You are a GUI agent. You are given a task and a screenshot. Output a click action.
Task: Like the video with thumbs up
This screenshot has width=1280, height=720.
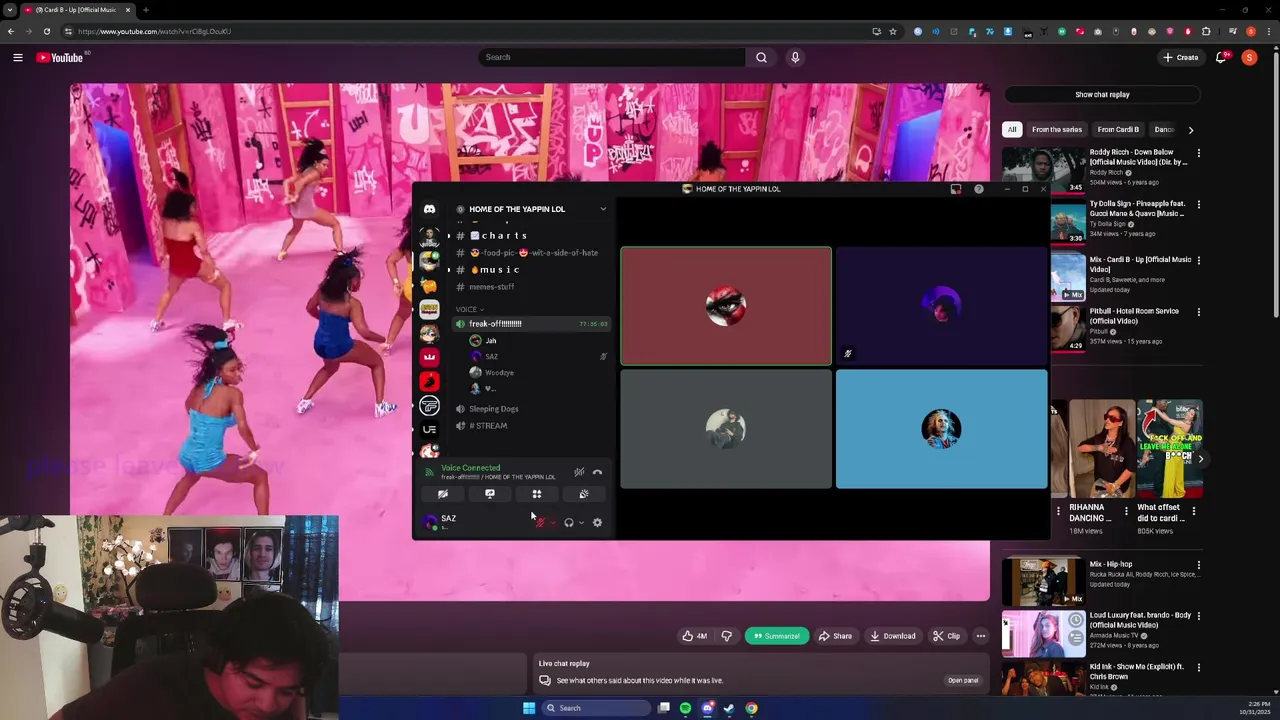tap(695, 636)
